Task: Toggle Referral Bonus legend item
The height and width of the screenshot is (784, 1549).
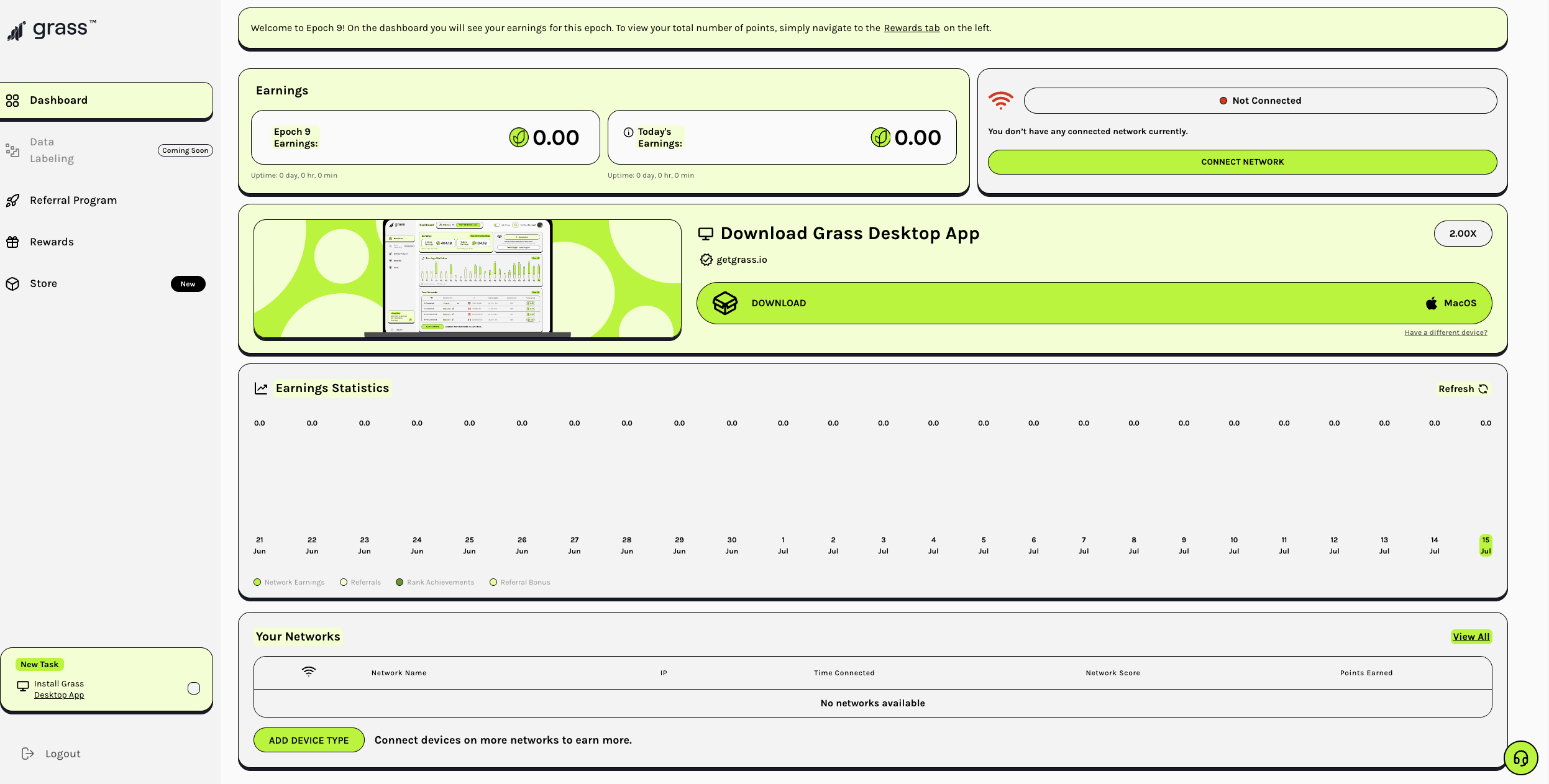Action: (520, 582)
